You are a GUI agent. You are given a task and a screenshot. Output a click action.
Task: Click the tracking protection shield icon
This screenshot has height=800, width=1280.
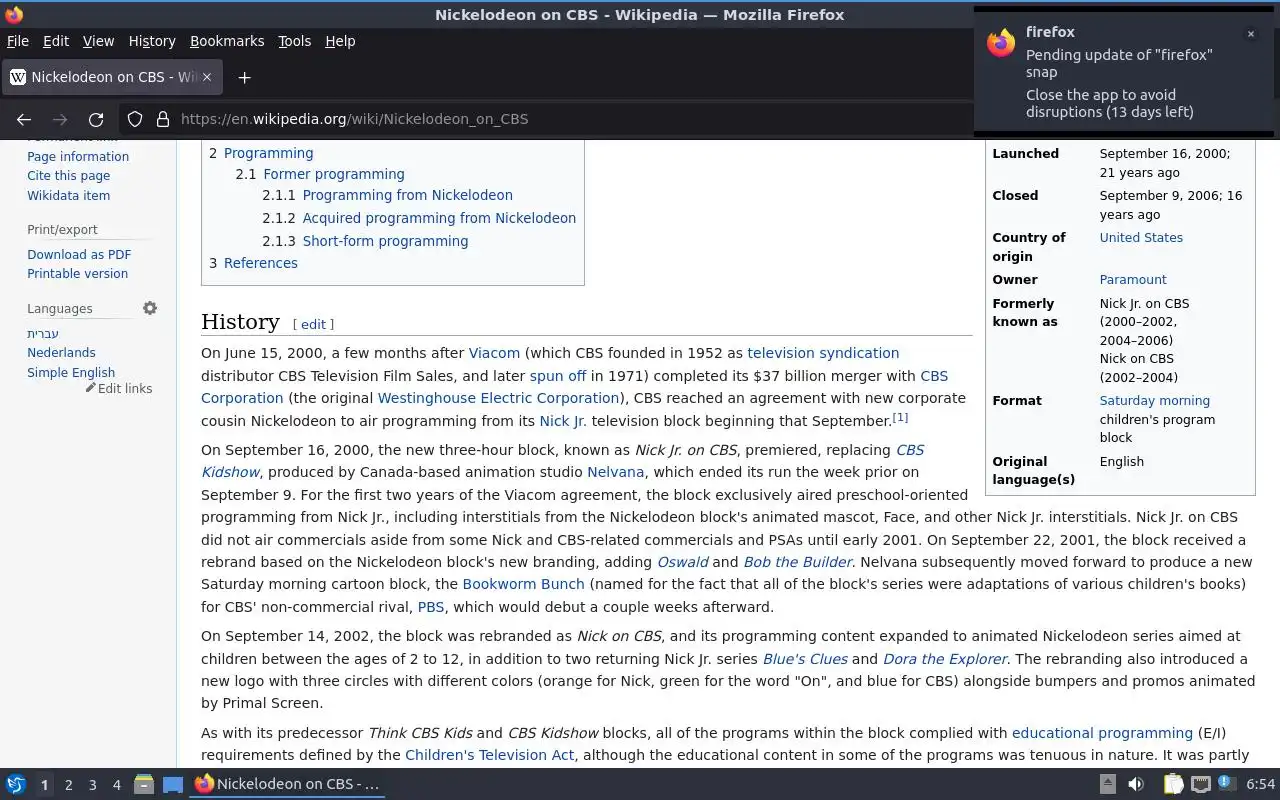(135, 119)
